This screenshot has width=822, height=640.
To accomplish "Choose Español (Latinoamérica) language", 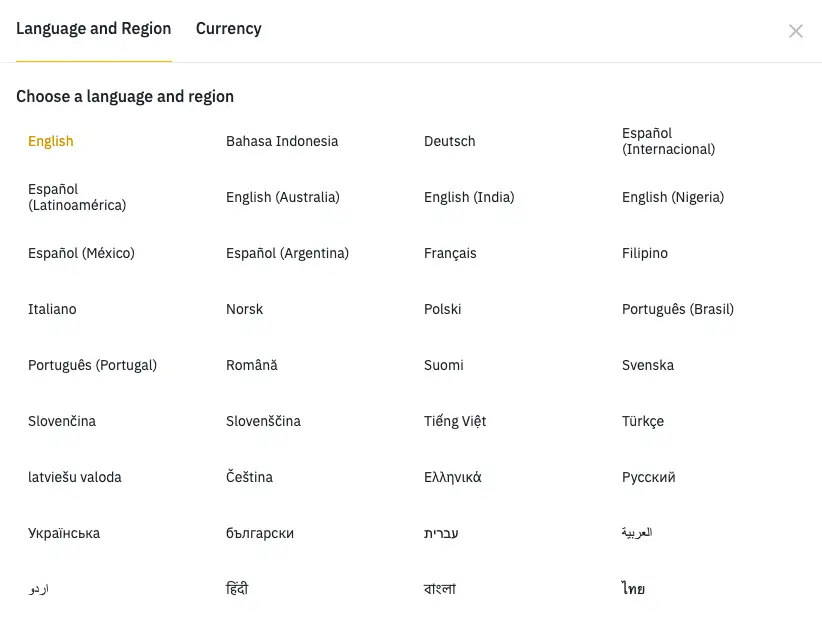I will click(x=77, y=197).
